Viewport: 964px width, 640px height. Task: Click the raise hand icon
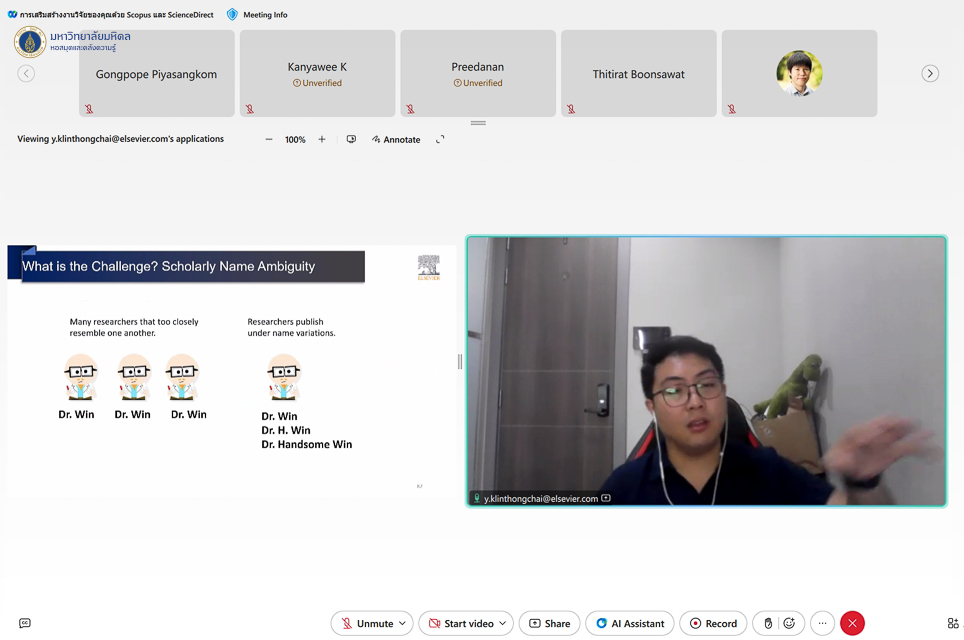[768, 623]
